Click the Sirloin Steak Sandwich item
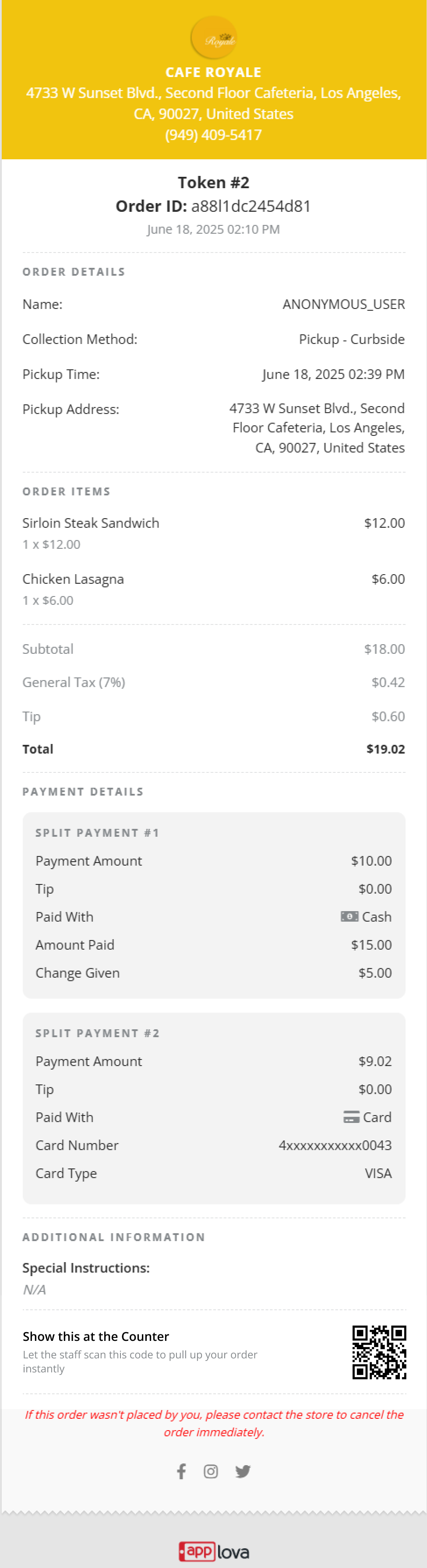427x1568 pixels. [91, 523]
